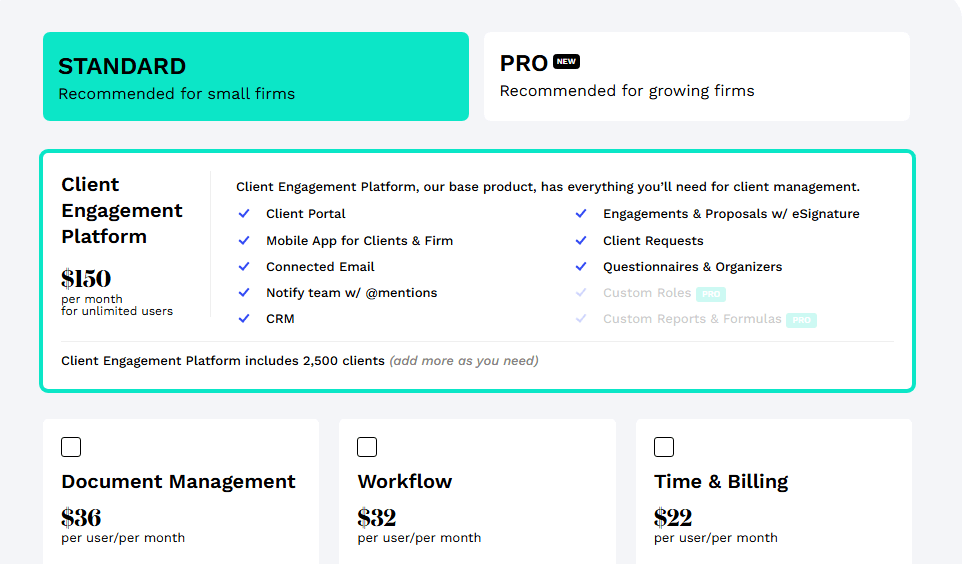The height and width of the screenshot is (564, 966).
Task: Enable the Workflow add-on checkbox
Action: 367,447
